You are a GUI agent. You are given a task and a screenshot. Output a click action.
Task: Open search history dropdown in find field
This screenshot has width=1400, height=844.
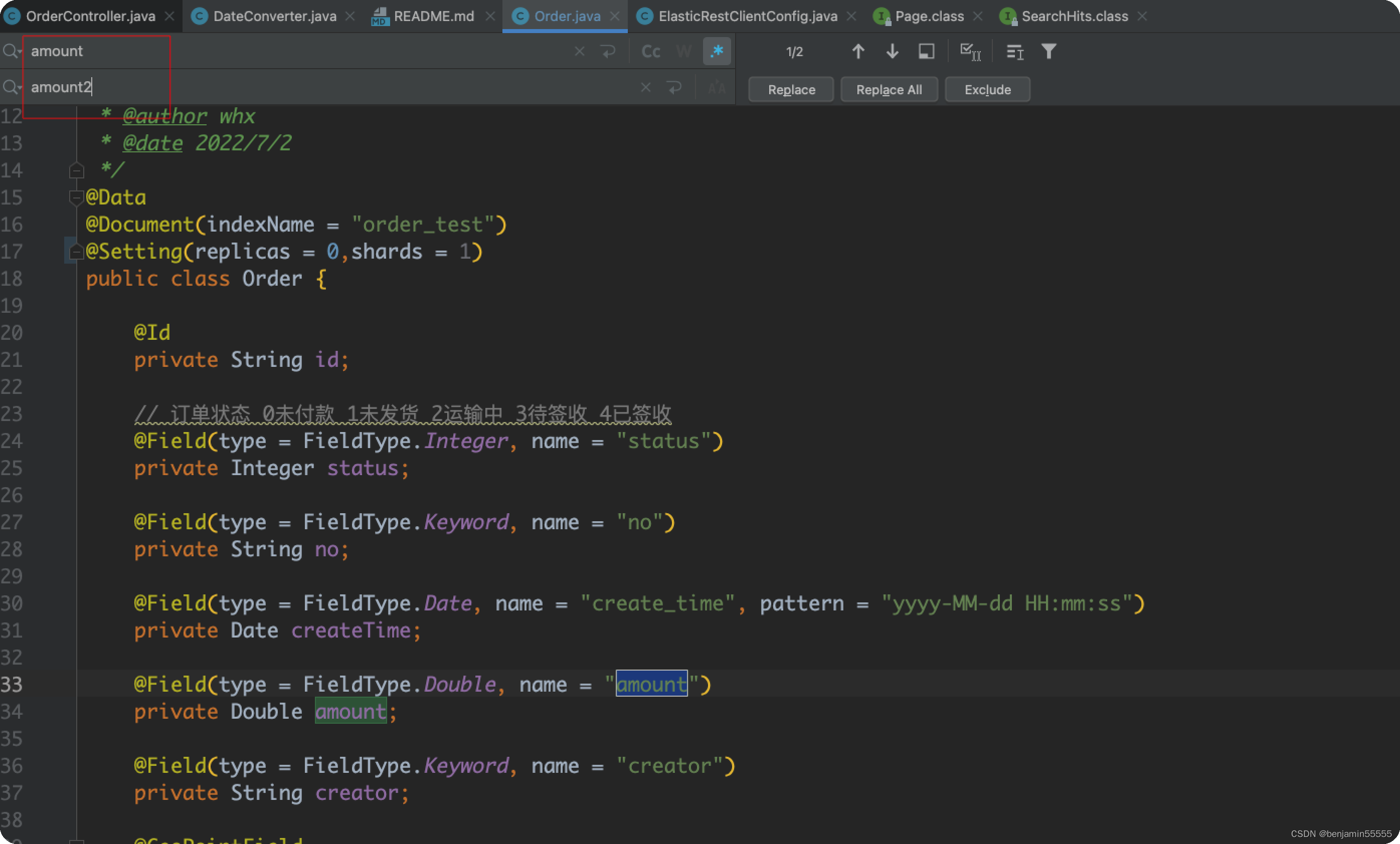click(12, 52)
